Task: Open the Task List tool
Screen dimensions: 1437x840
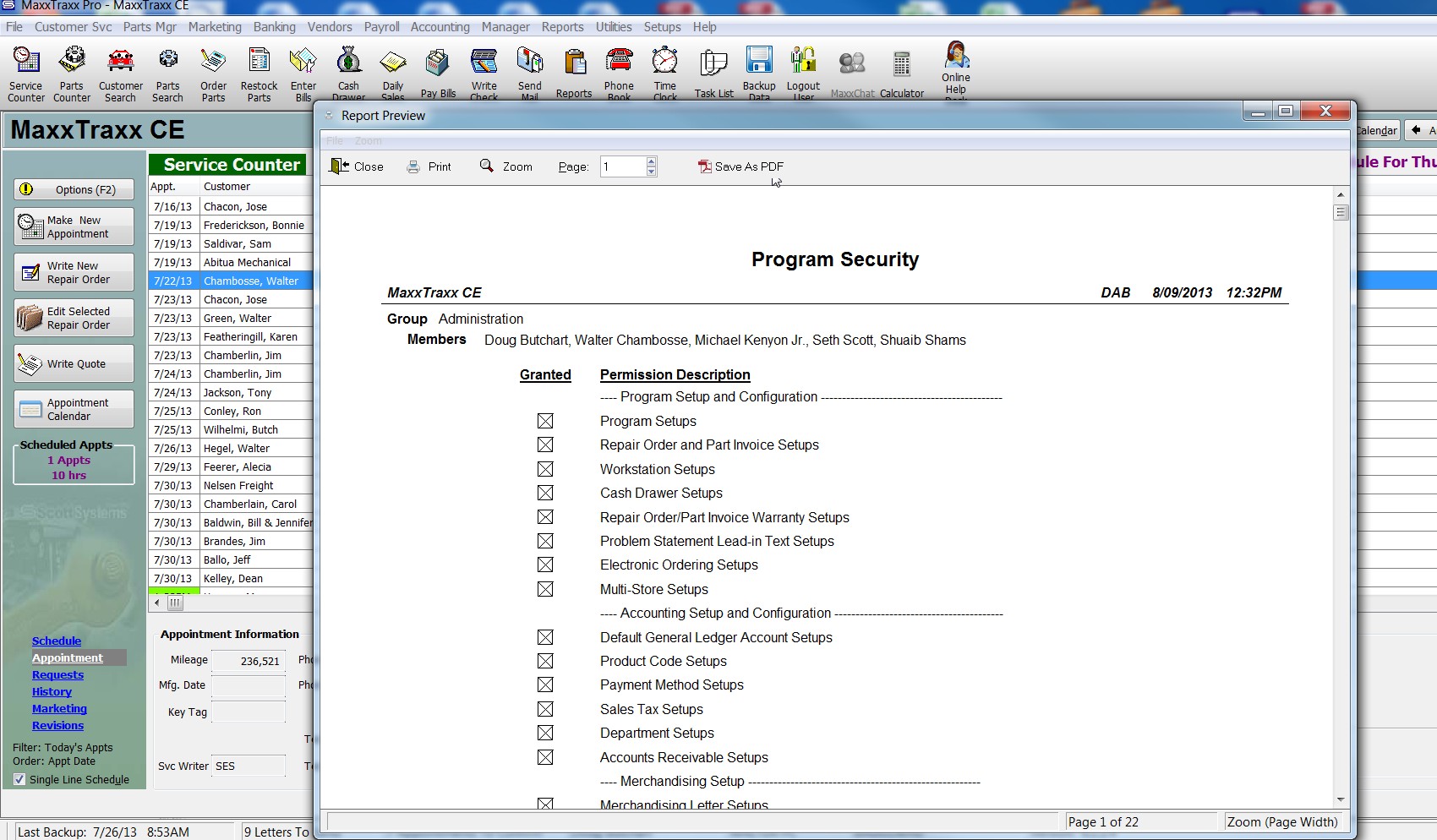Action: (714, 74)
